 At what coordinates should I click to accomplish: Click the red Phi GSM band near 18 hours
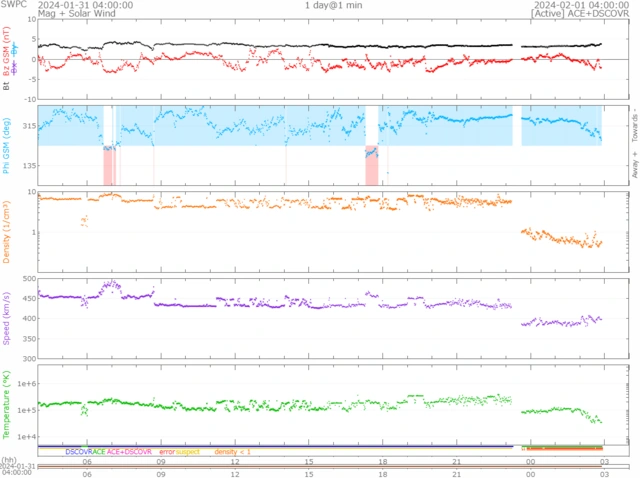(x=371, y=165)
